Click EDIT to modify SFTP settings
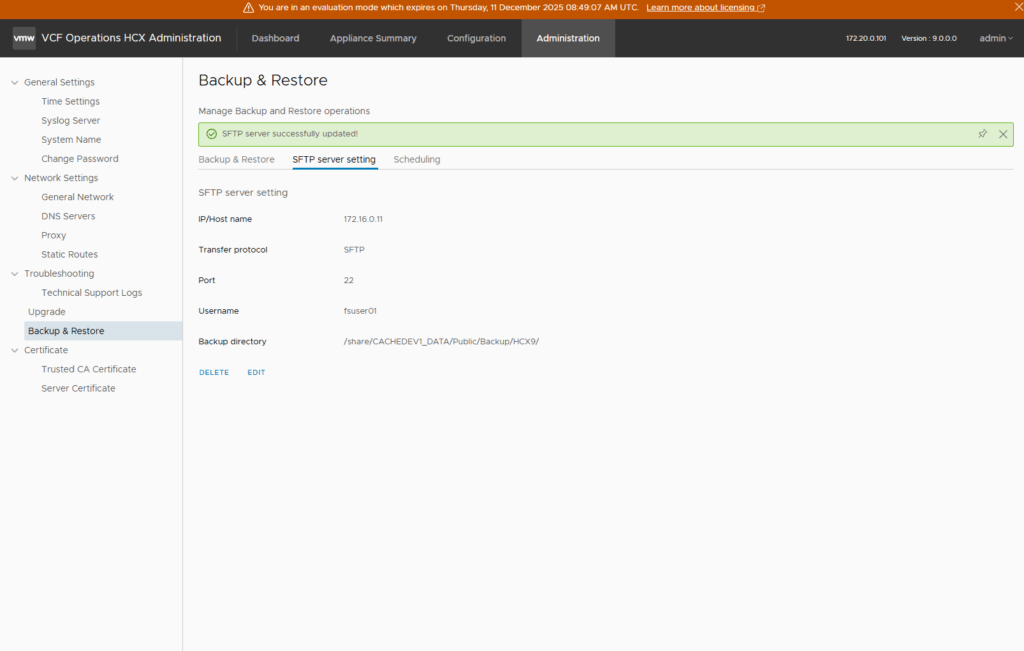1024x651 pixels. click(x=256, y=372)
